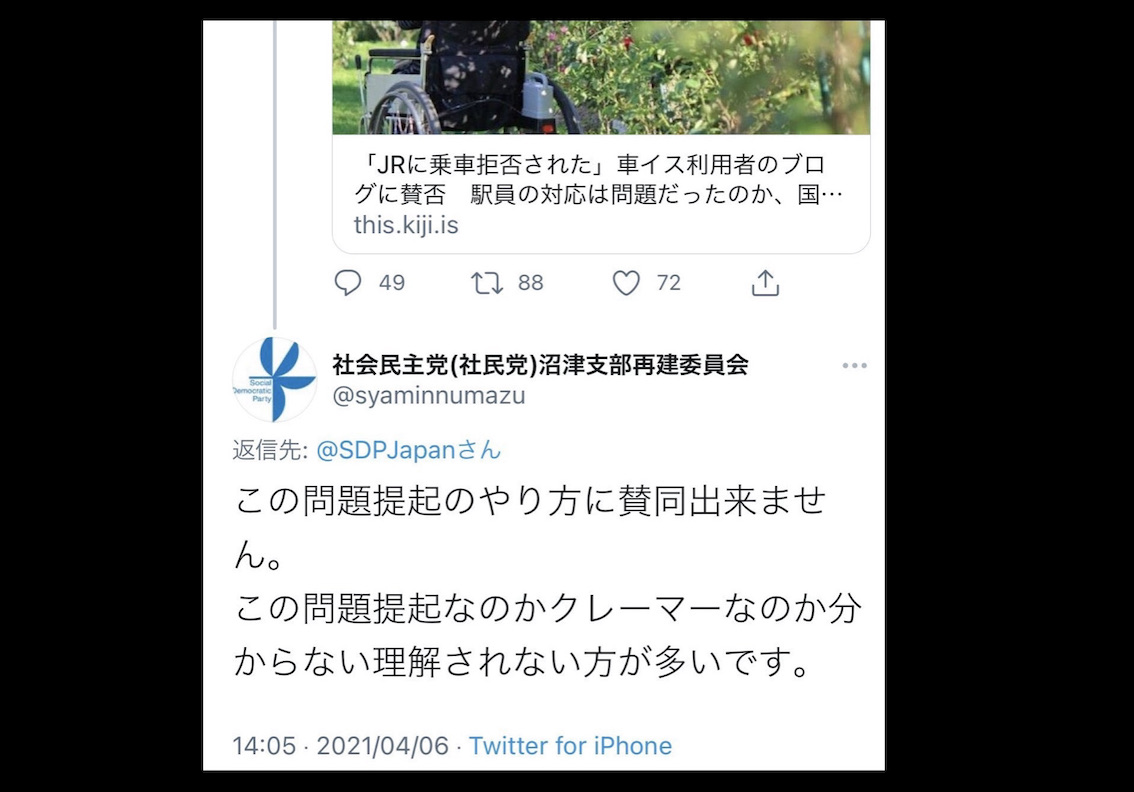Open the share upload icon
Image resolution: width=1134 pixels, height=792 pixels.
765,283
